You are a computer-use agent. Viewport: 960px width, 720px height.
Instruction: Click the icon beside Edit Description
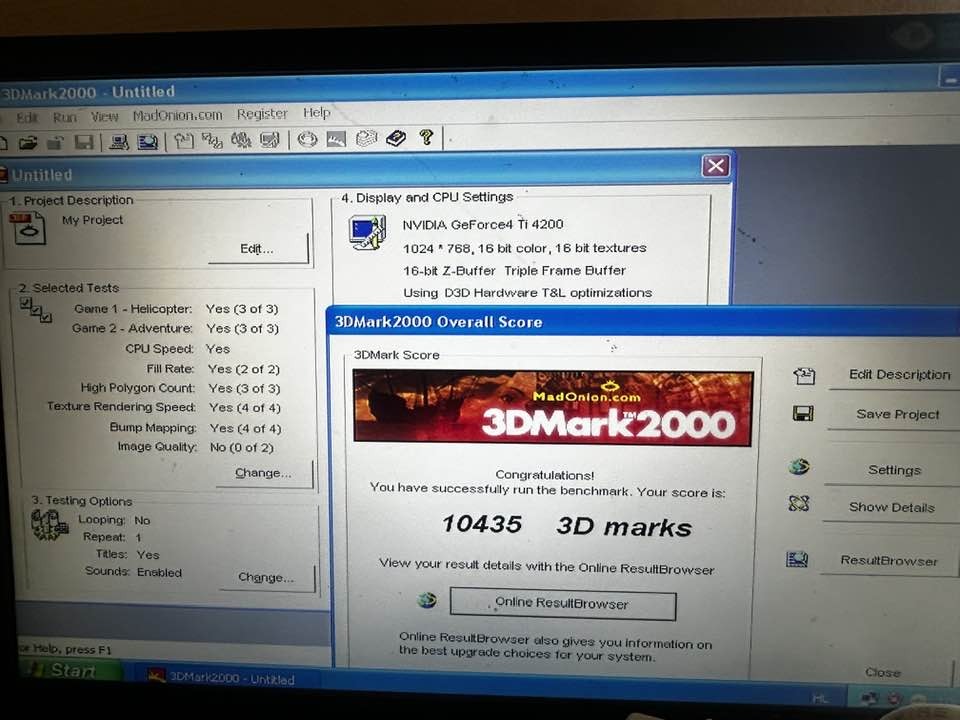point(804,375)
